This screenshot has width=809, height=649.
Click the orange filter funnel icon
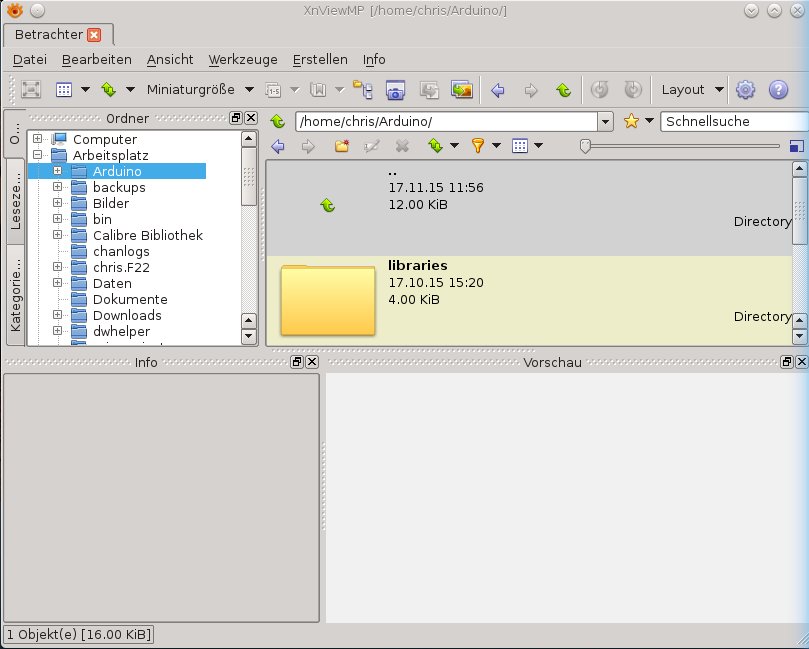coord(478,146)
